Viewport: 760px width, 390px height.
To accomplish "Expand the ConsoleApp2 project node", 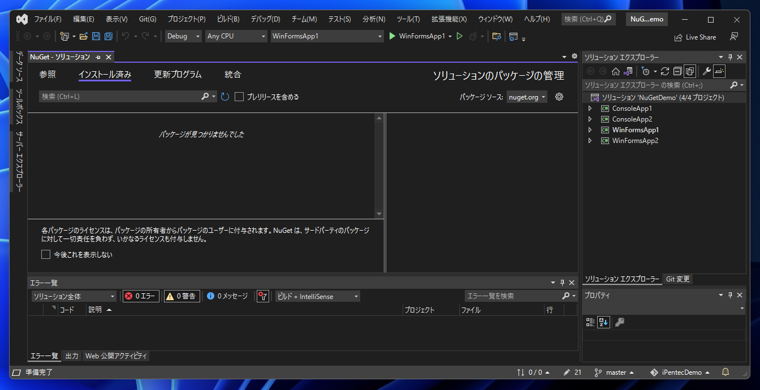I will (x=590, y=119).
